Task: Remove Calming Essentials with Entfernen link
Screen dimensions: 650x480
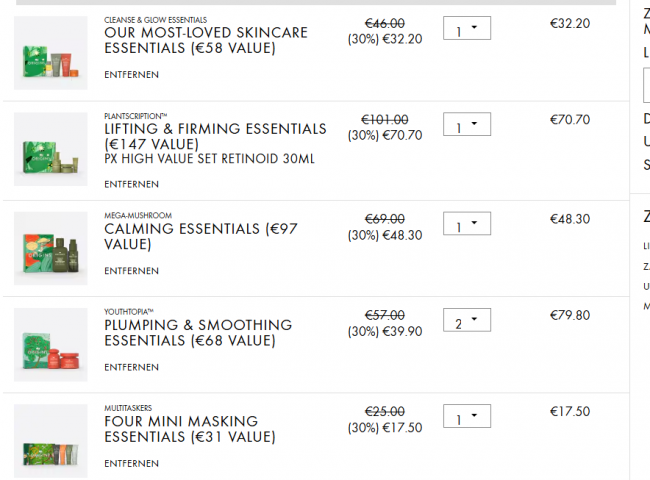Action: click(x=131, y=271)
